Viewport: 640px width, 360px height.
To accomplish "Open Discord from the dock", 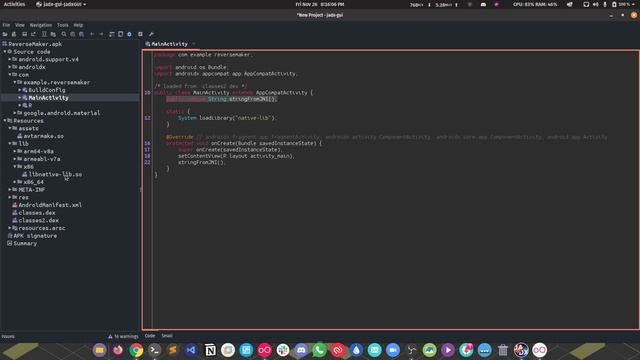I will [301, 350].
